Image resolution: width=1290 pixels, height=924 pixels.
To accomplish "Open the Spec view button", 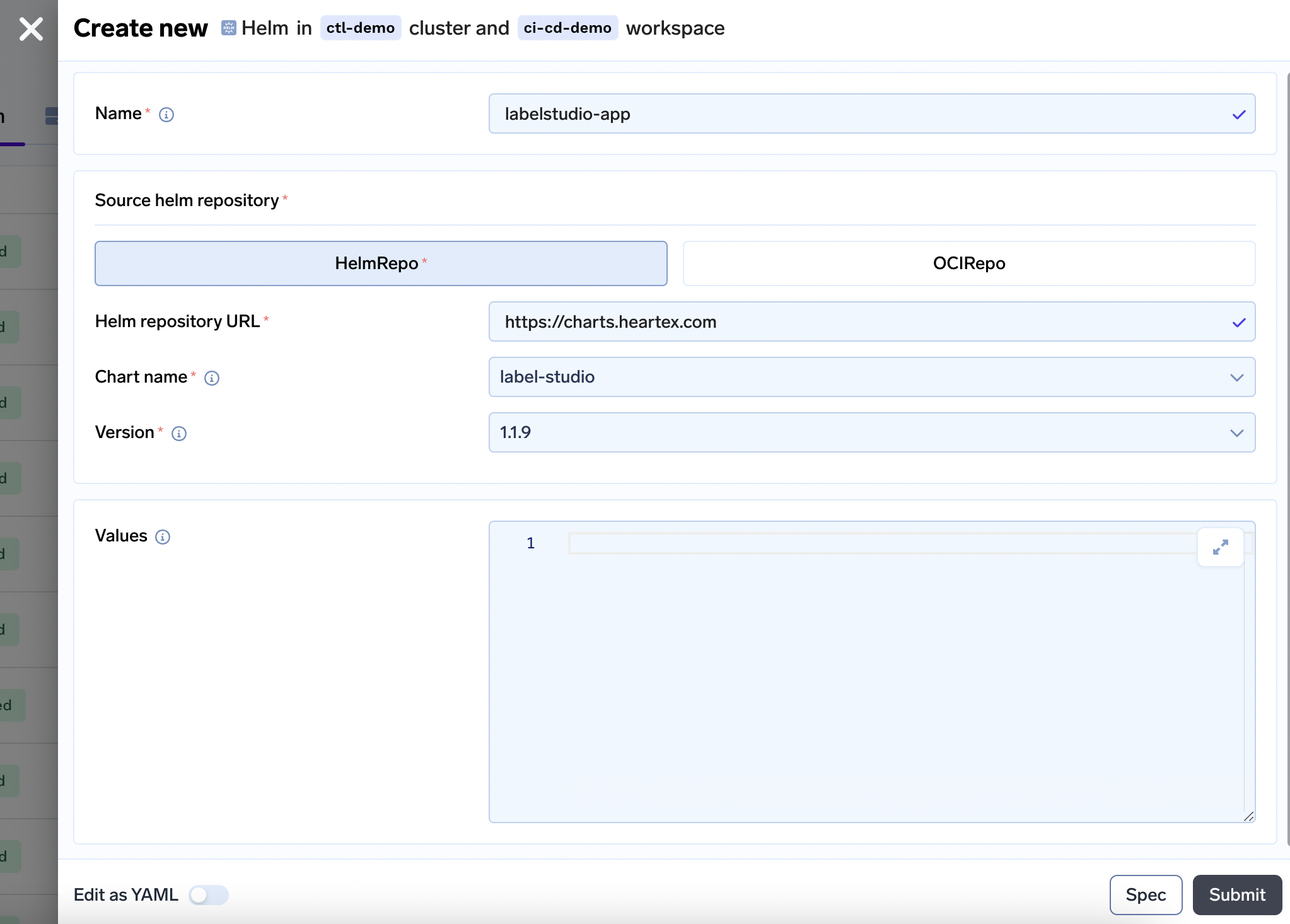I will click(x=1145, y=895).
